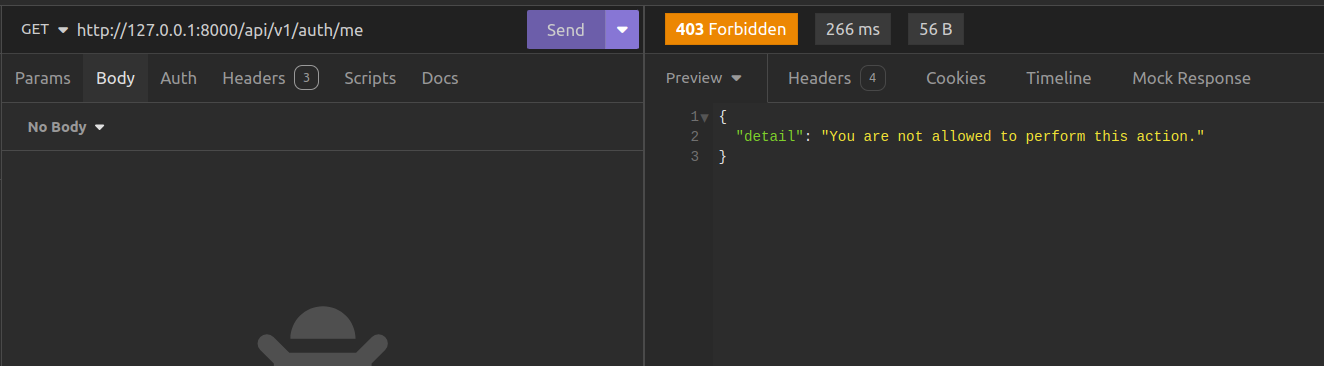View the response Headers tab
This screenshot has width=1324, height=366.
coord(836,78)
